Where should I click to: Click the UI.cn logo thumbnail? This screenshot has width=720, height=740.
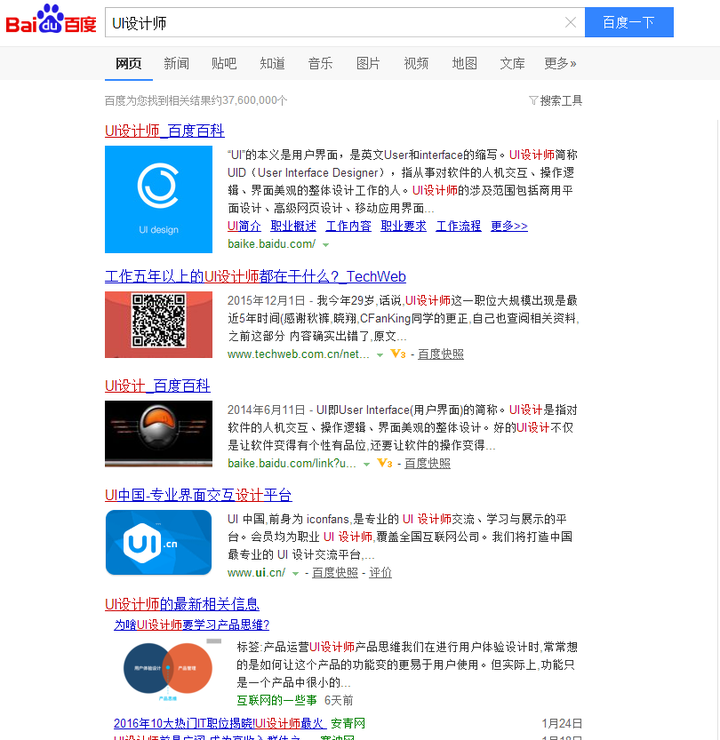[x=159, y=543]
